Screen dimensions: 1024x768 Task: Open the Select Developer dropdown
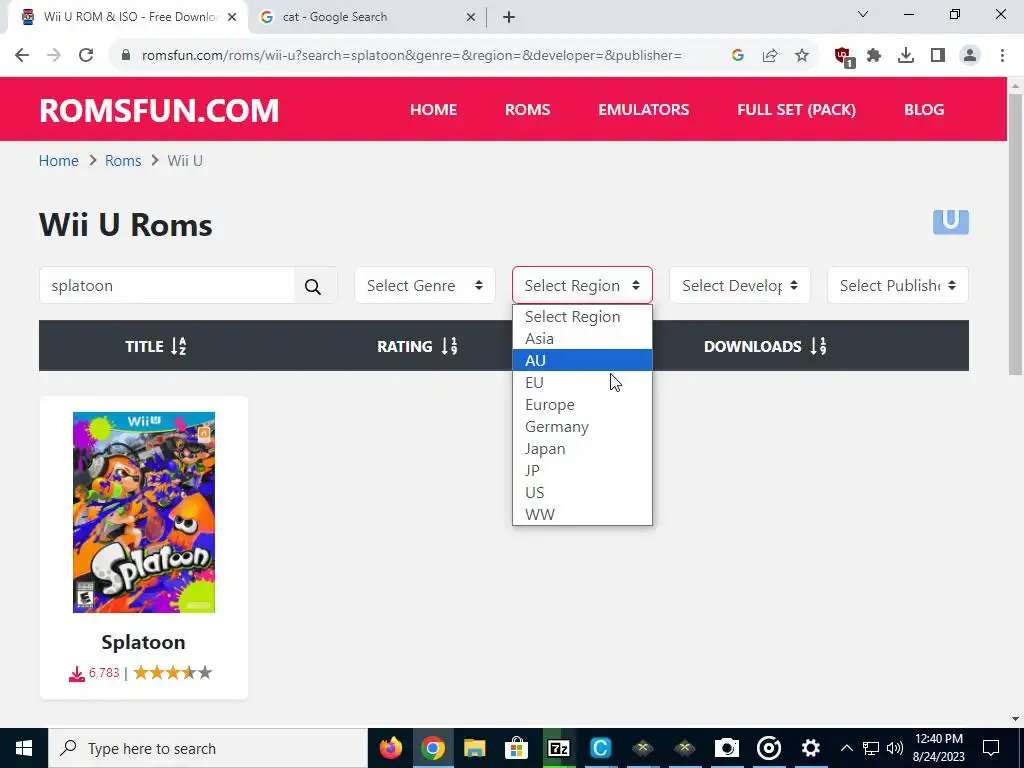point(740,285)
